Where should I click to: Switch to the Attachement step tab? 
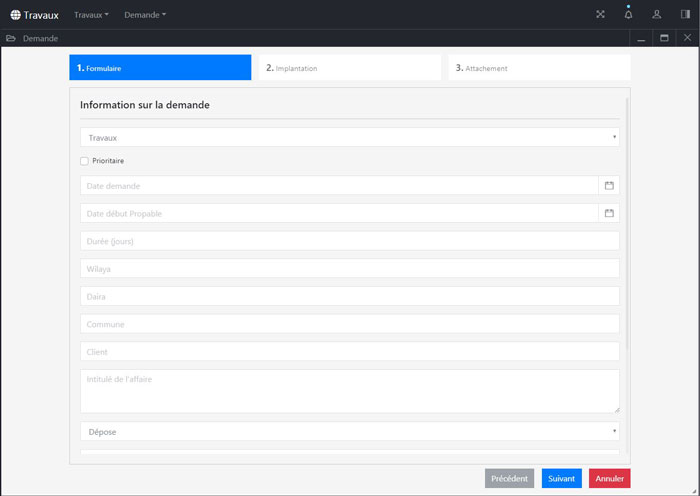point(539,68)
